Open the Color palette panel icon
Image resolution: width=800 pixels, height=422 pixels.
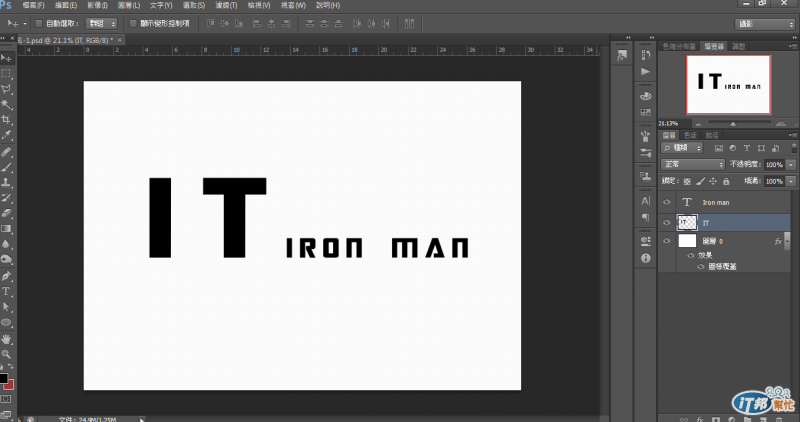tap(645, 96)
